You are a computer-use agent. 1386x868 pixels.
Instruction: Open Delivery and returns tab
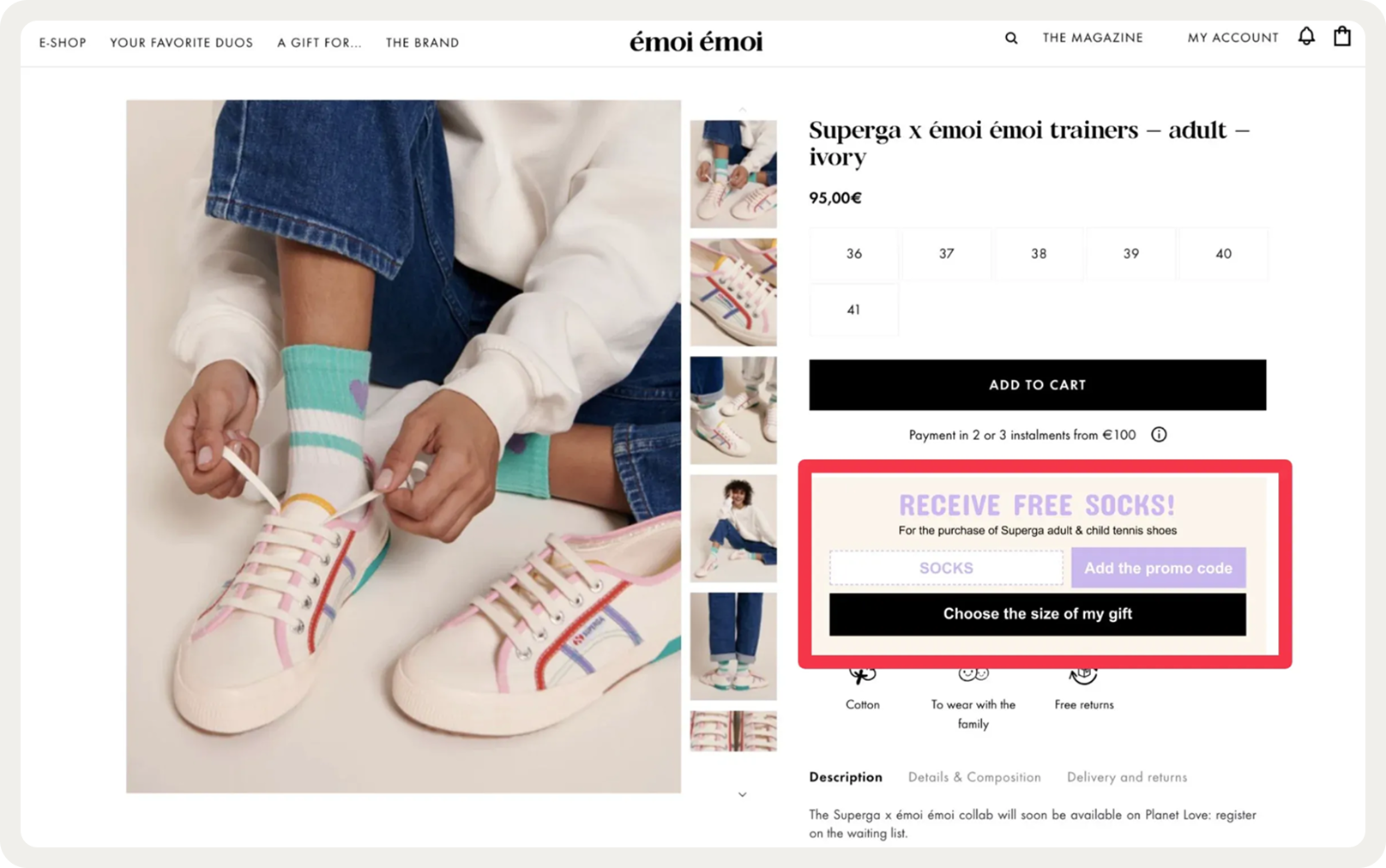tap(1127, 777)
